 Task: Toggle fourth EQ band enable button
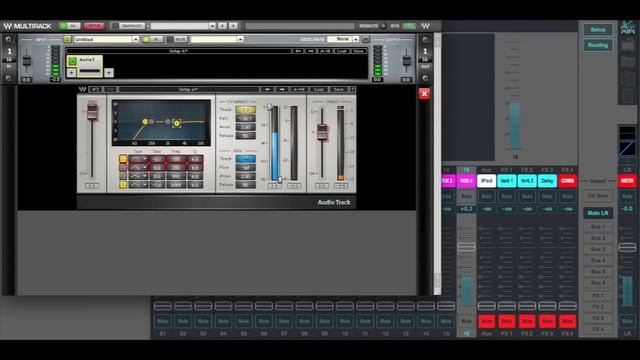(x=123, y=184)
